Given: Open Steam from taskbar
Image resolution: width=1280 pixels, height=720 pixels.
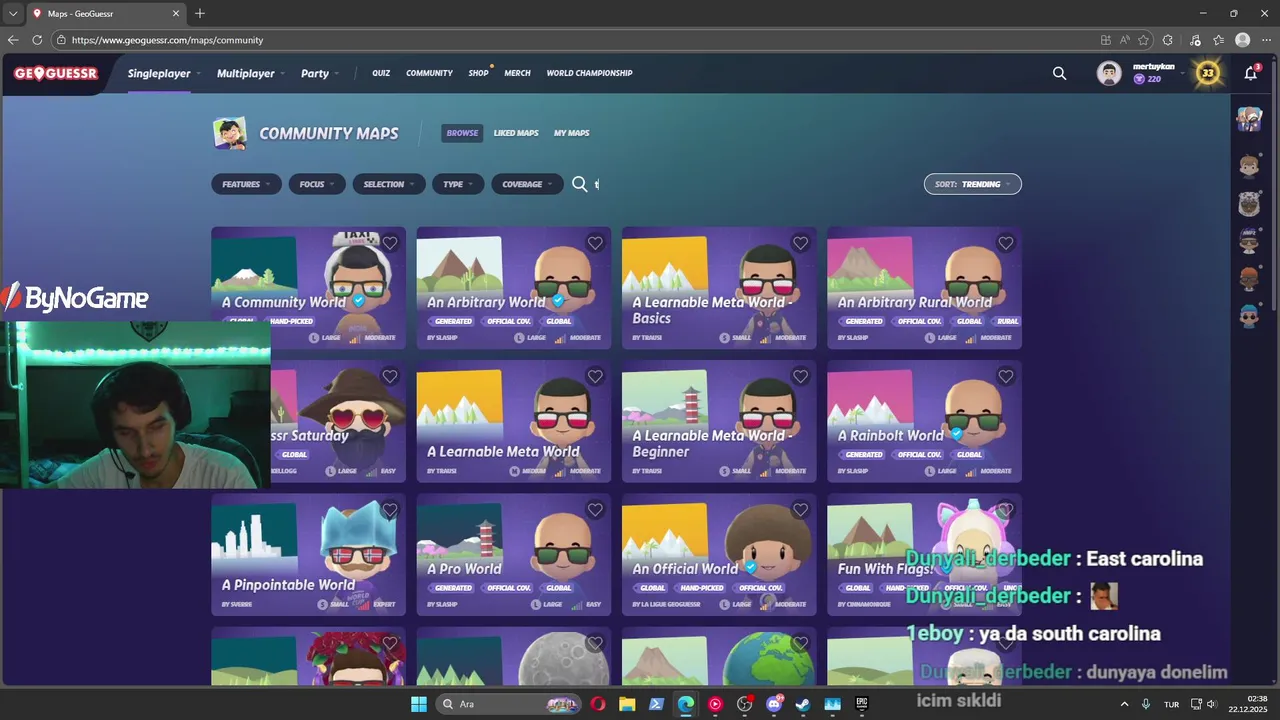Looking at the screenshot, I should tap(803, 704).
